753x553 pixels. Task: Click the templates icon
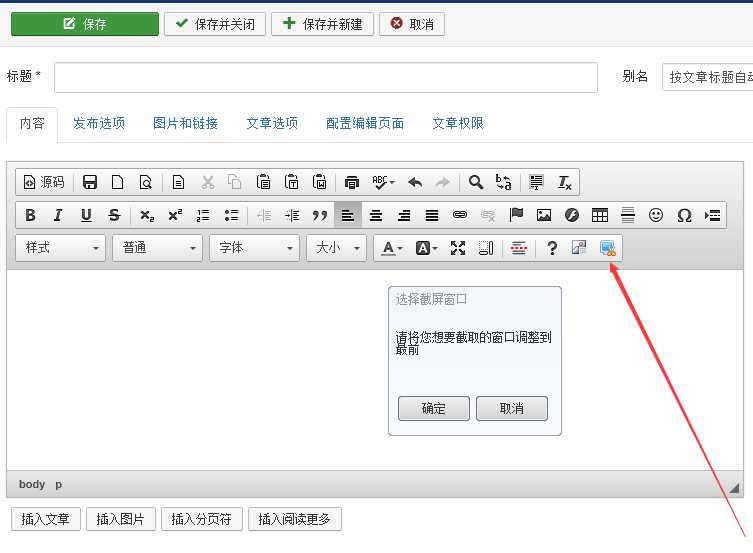point(178,182)
